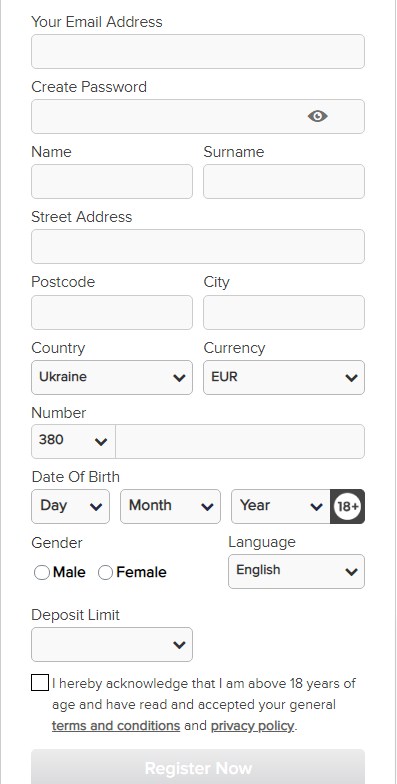Open the Language dropdown showing English
The image size is (397, 784).
point(296,572)
